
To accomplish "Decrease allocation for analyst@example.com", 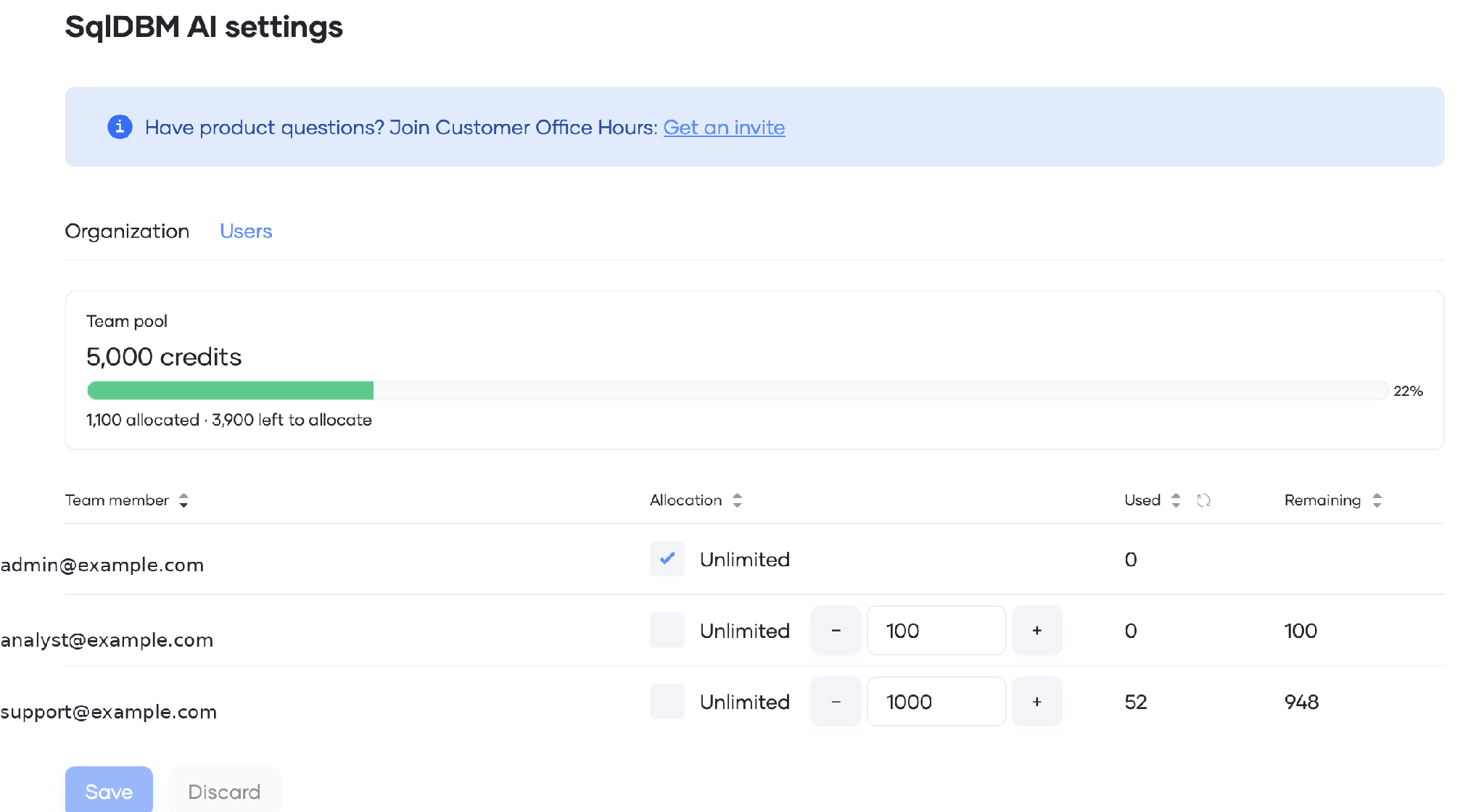I will tap(836, 630).
